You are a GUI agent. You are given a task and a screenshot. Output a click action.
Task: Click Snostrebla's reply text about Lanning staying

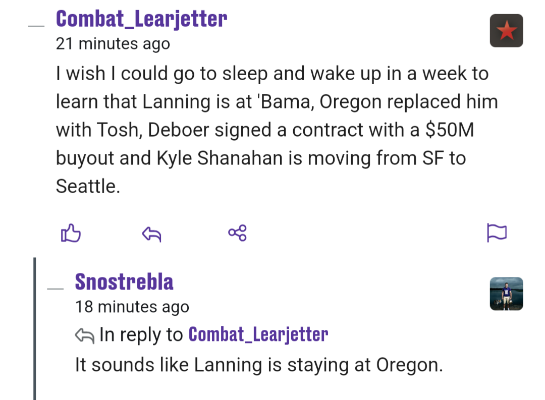pos(259,365)
